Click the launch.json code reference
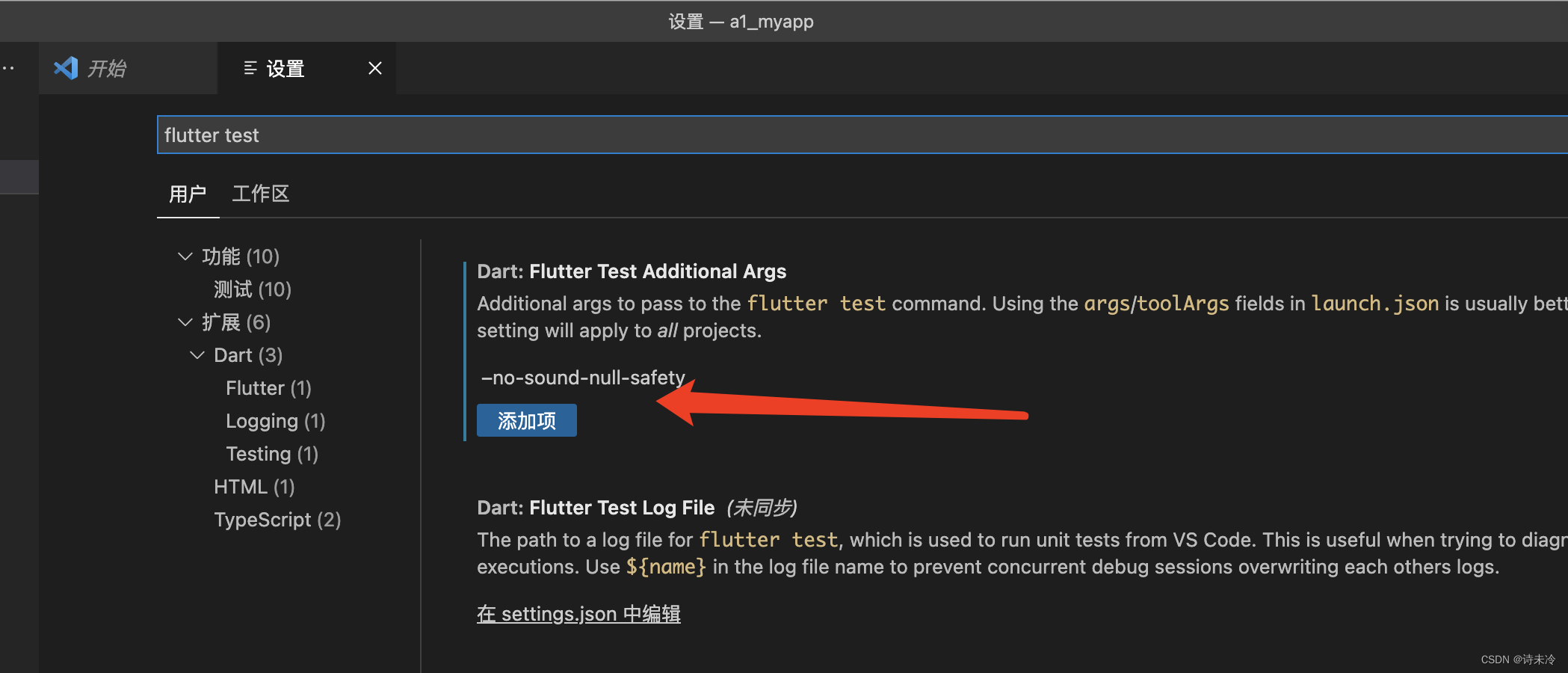Viewport: 1568px width, 673px height. [x=1375, y=304]
